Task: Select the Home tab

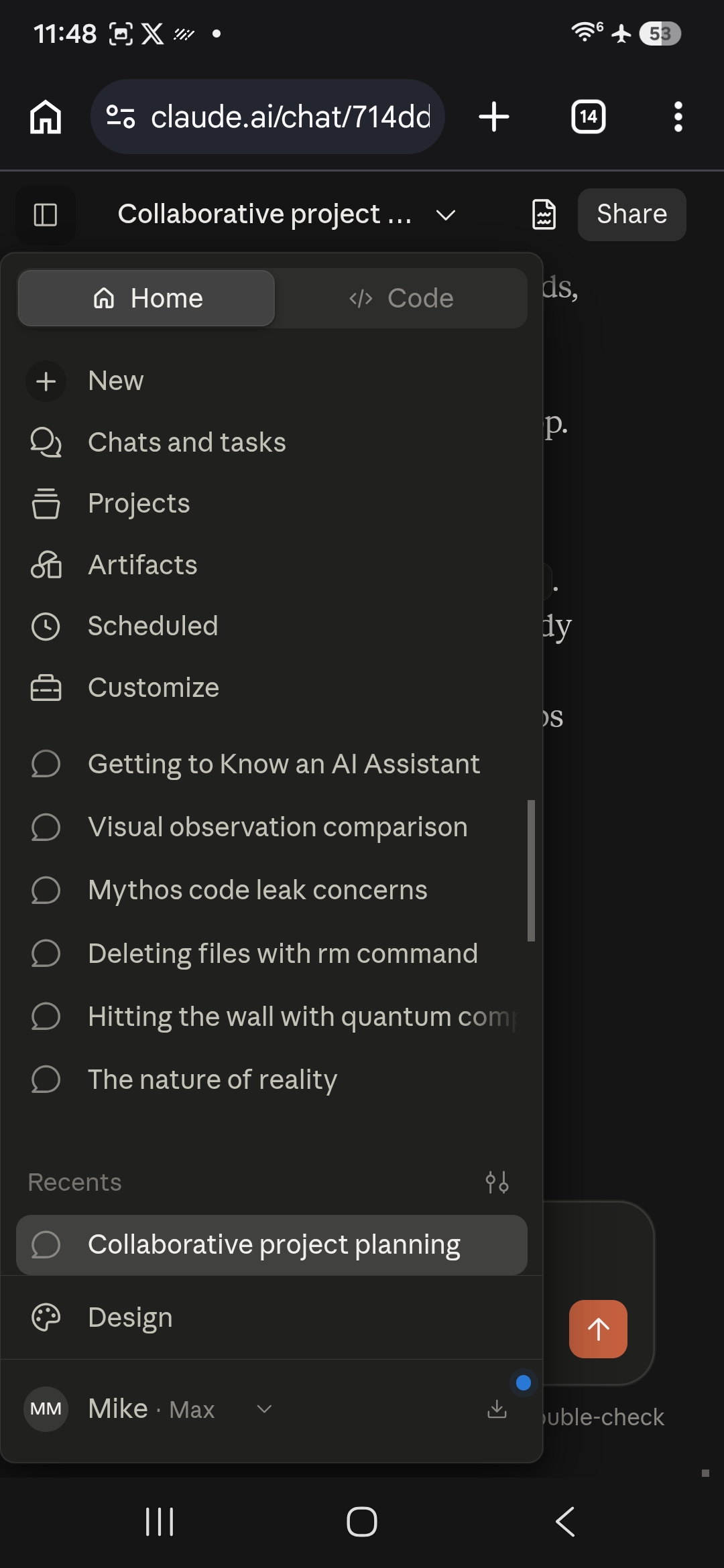Action: [x=146, y=298]
